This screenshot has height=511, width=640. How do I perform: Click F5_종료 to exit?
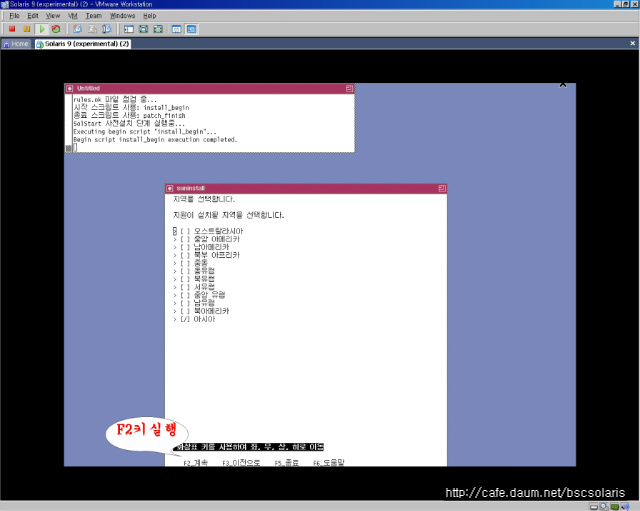click(x=287, y=462)
